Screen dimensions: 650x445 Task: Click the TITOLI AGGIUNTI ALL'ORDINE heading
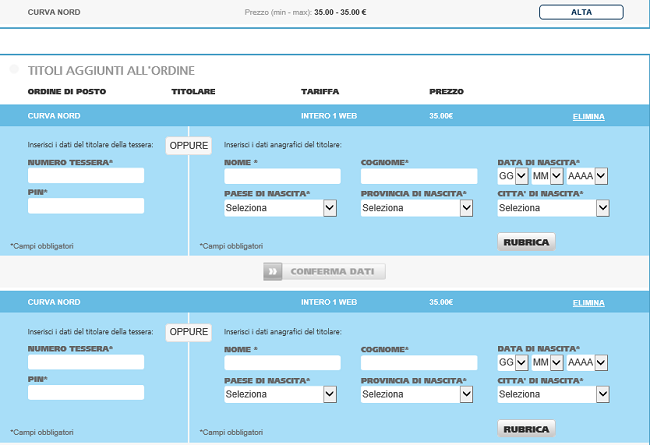pyautogui.click(x=111, y=71)
